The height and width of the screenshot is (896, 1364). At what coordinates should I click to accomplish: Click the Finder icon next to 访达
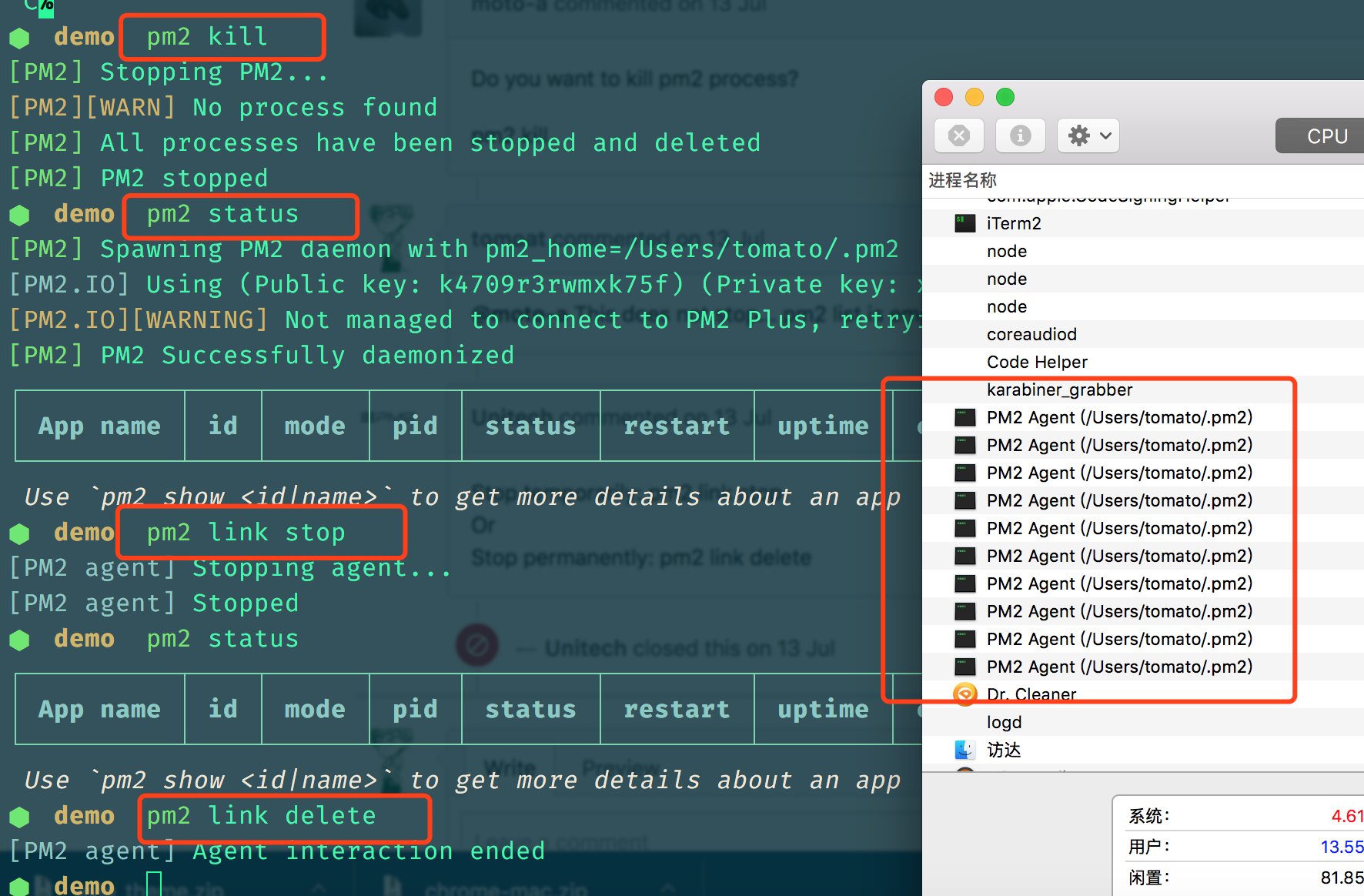click(x=965, y=750)
